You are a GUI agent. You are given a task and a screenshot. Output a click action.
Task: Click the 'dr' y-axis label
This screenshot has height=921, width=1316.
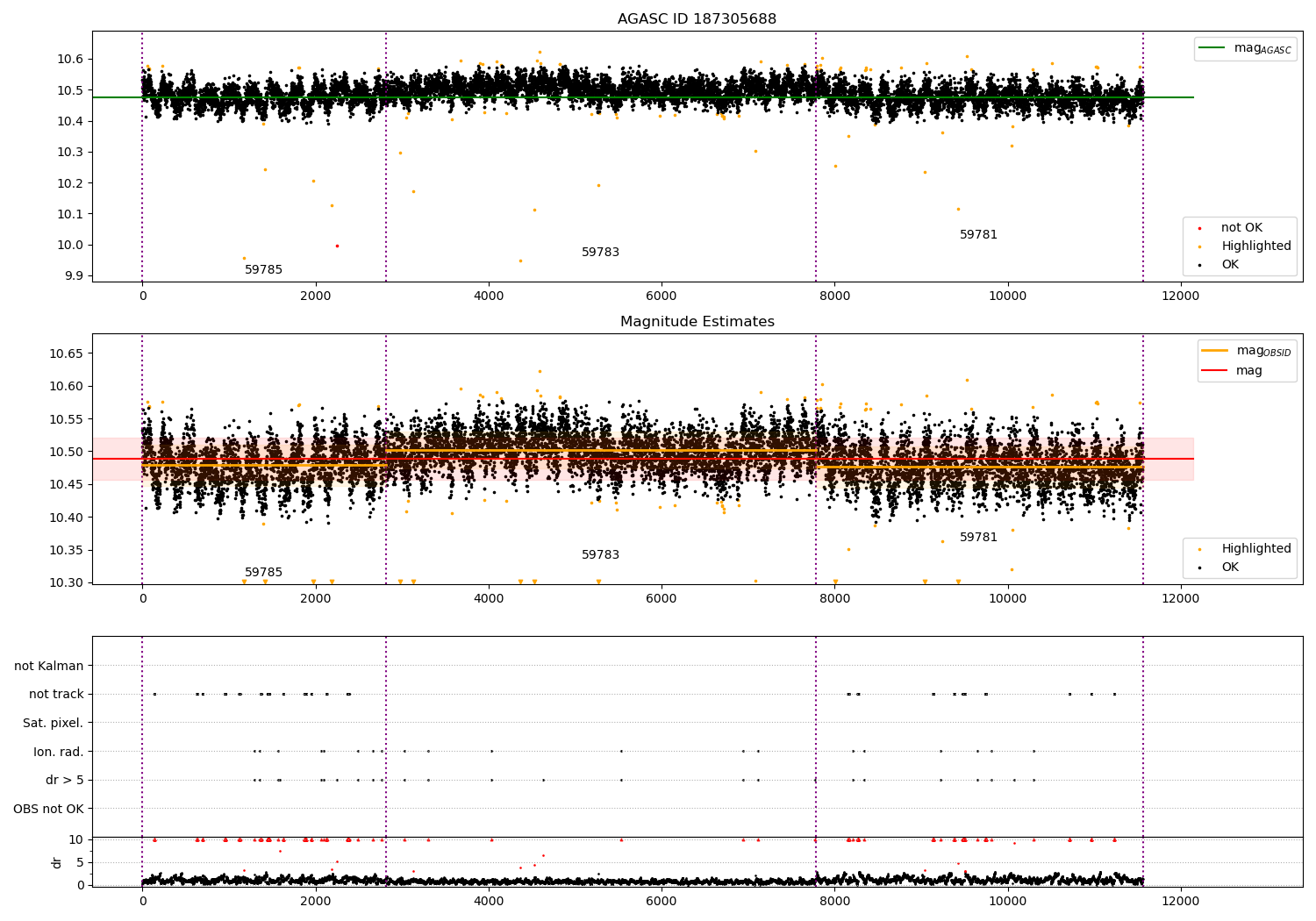pos(57,862)
